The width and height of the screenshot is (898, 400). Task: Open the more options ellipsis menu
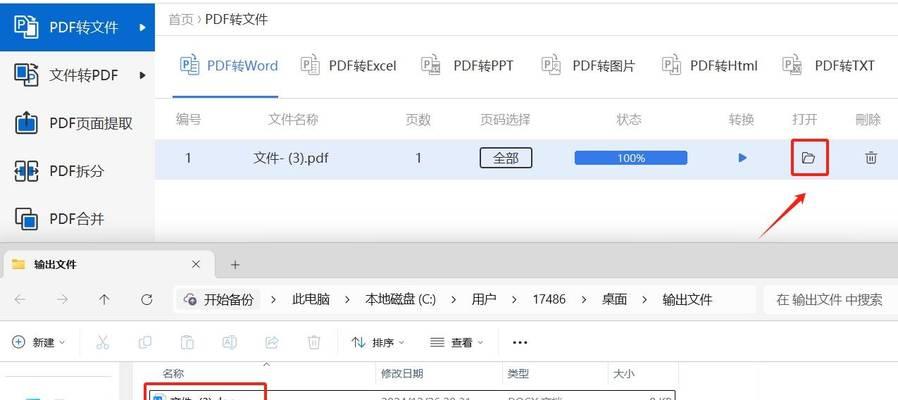519,342
